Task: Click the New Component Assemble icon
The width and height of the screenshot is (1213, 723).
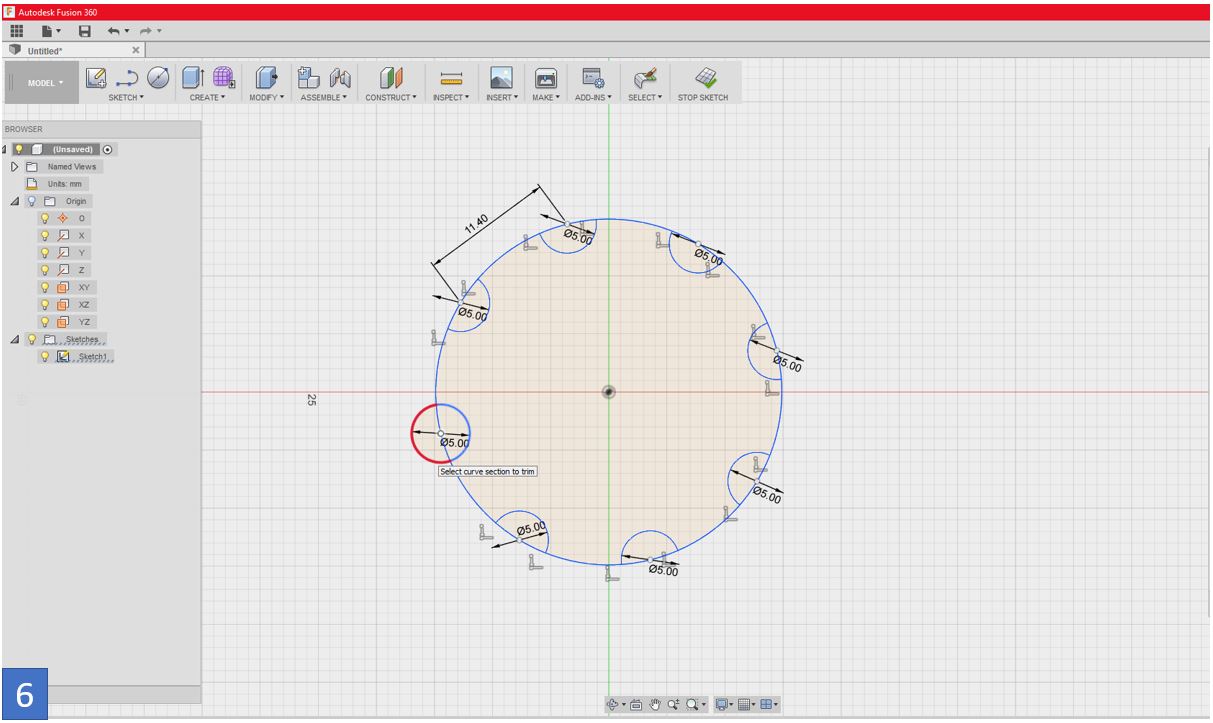Action: 309,77
